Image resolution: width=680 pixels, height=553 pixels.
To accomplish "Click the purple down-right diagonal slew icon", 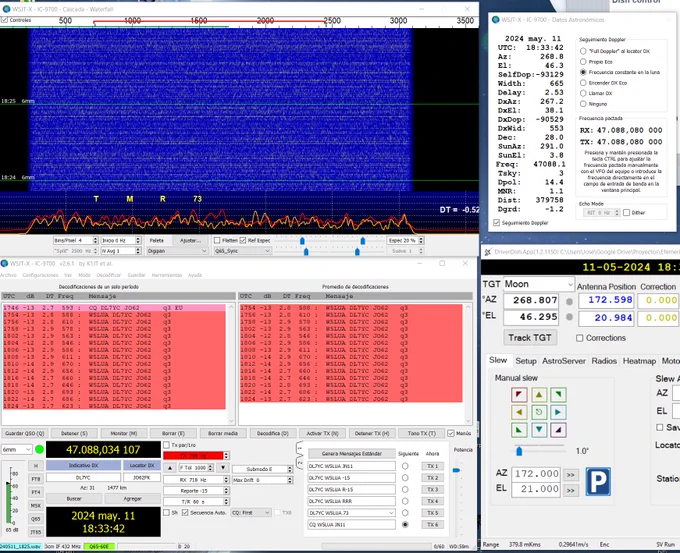I will click(x=558, y=429).
